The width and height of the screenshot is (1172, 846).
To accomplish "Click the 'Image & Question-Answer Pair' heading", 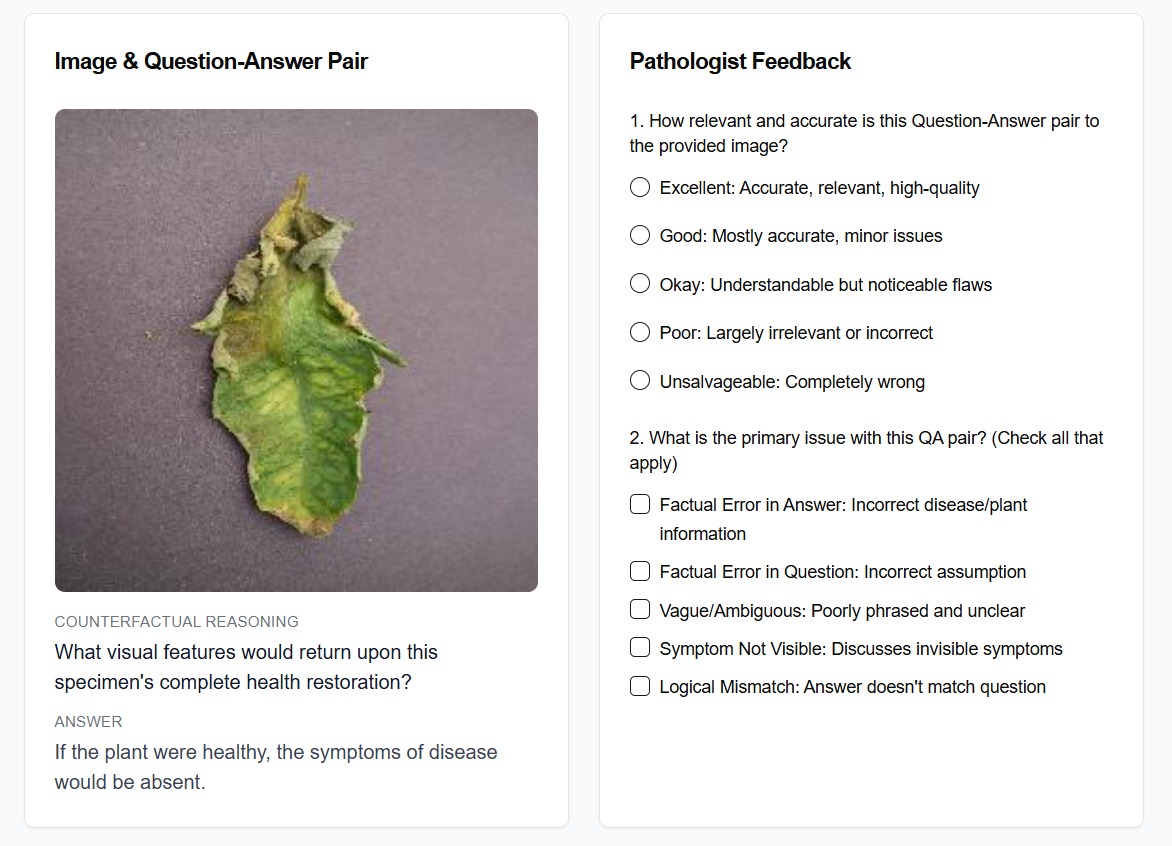I will [211, 61].
